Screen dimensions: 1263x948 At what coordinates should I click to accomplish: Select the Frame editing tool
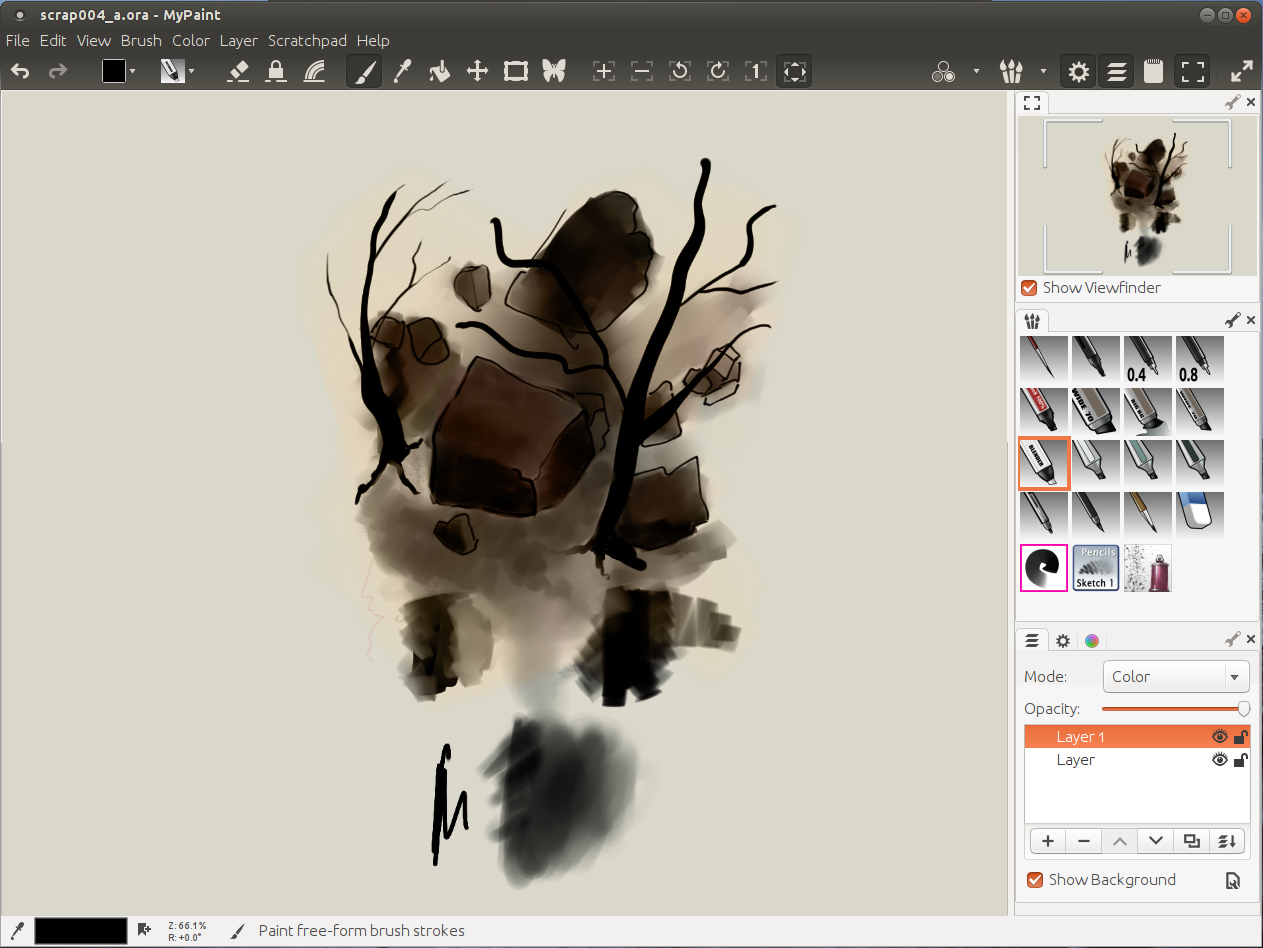coord(515,71)
